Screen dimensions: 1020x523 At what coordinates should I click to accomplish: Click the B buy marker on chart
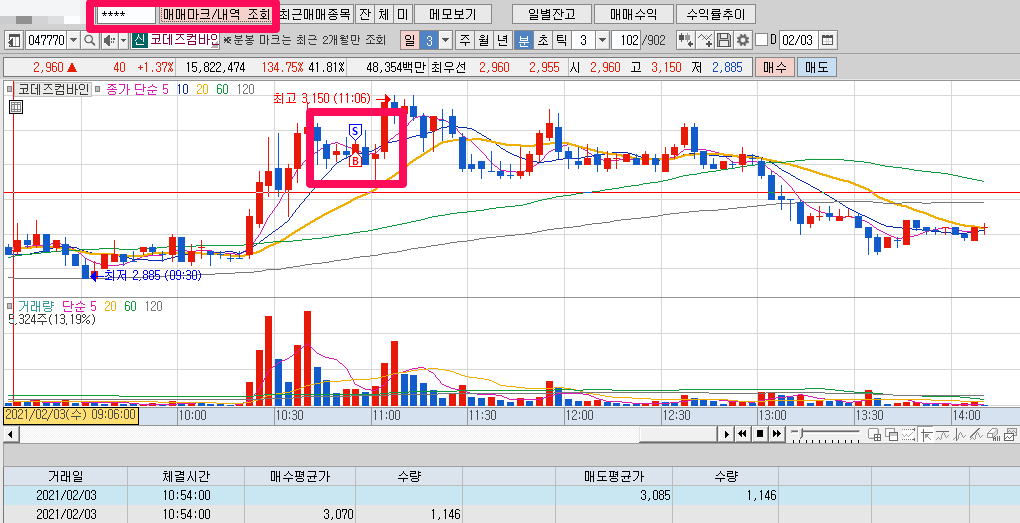point(355,161)
